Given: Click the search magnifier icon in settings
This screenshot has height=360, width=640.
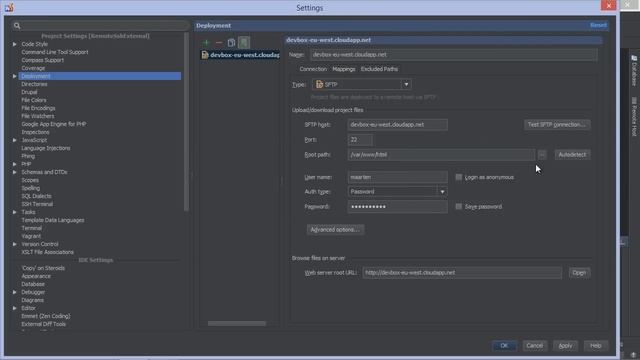Looking at the screenshot, I should (x=17, y=26).
